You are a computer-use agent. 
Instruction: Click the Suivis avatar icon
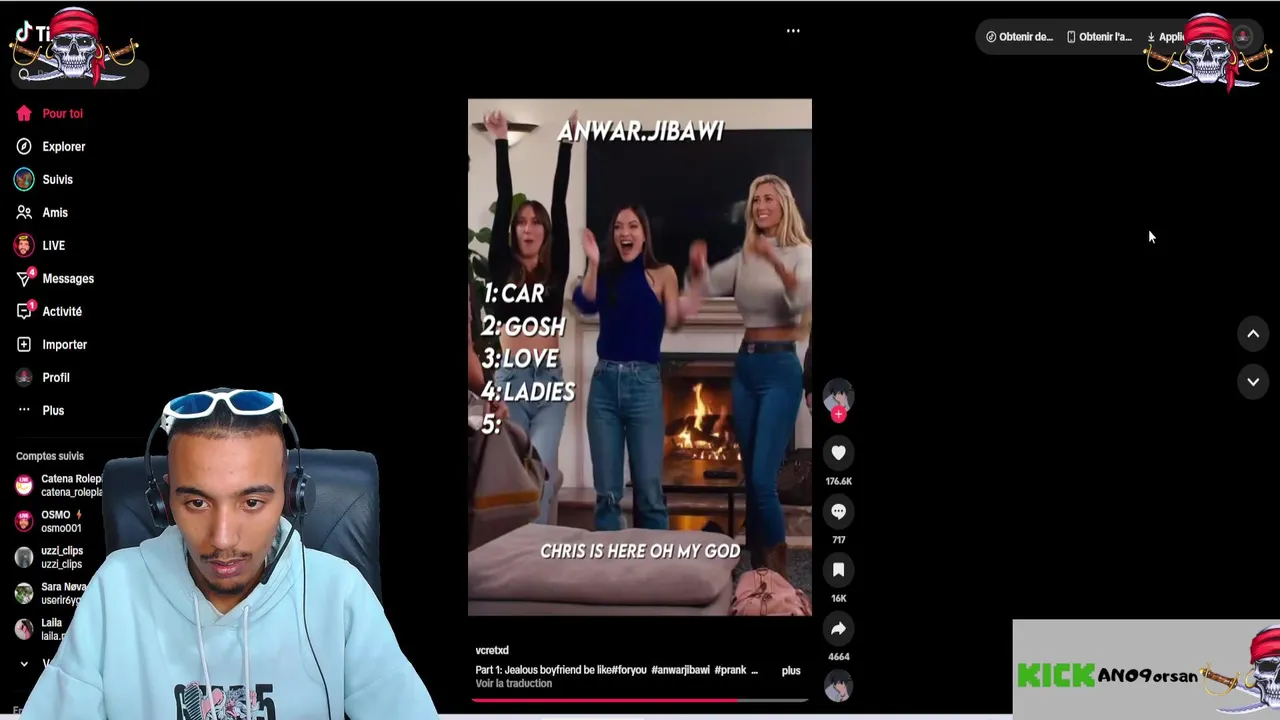click(24, 180)
